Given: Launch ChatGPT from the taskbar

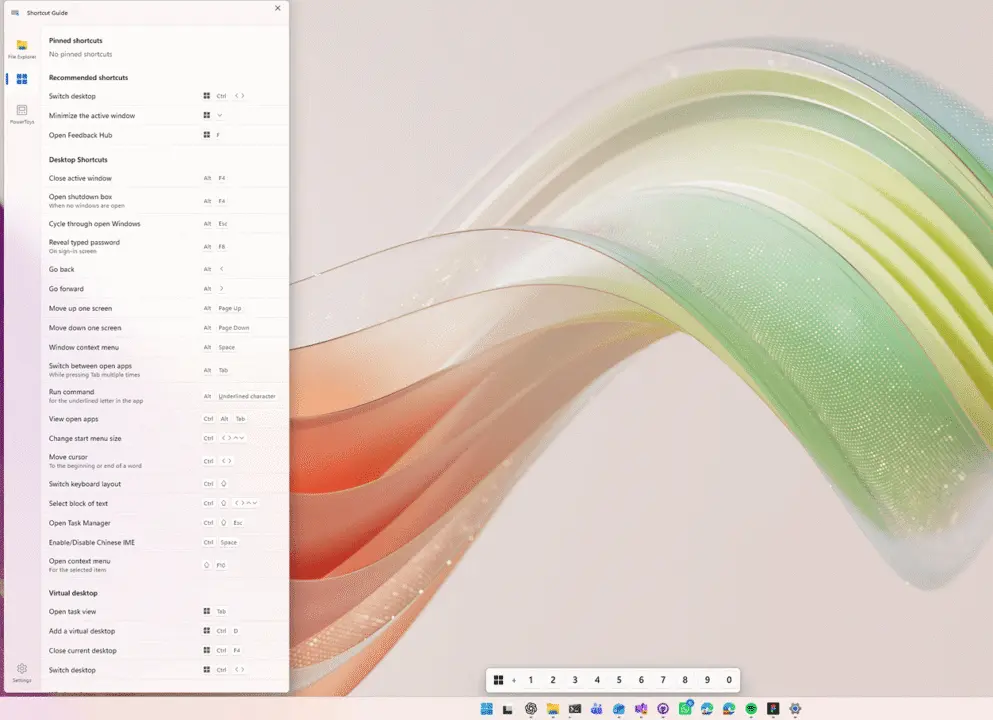Looking at the screenshot, I should (x=531, y=709).
